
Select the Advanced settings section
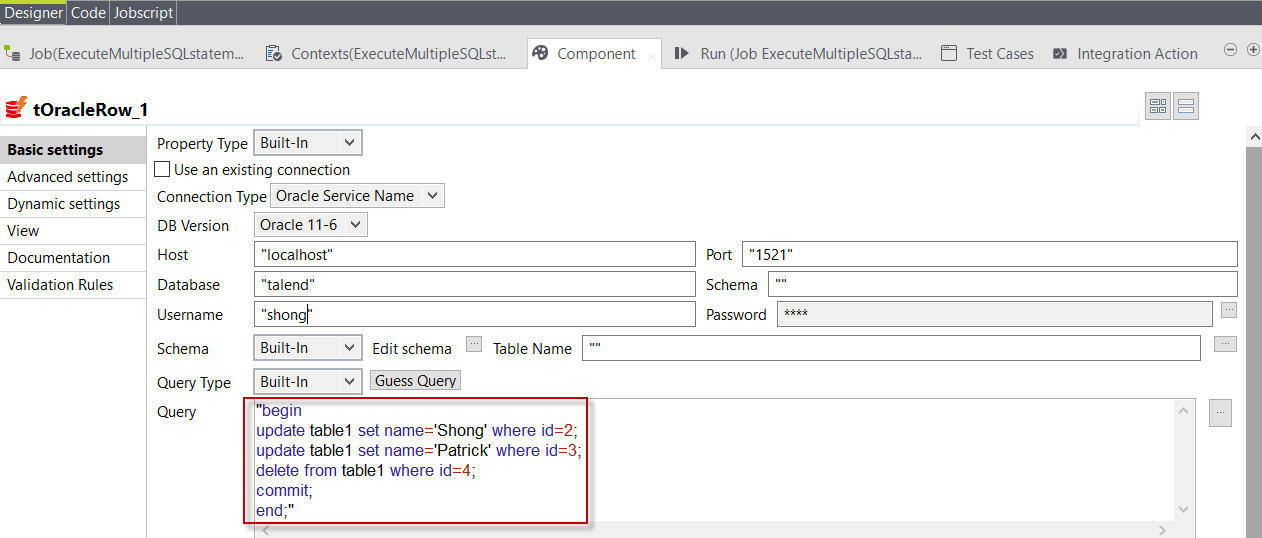pos(68,177)
